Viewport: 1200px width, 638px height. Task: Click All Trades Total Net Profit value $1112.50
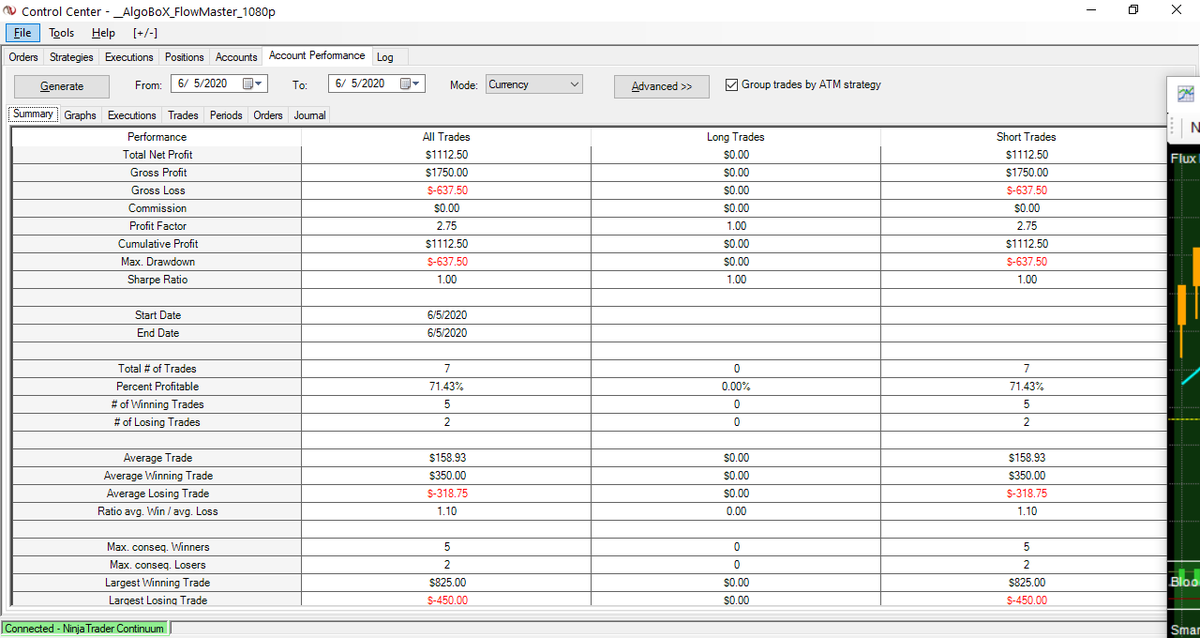point(446,155)
